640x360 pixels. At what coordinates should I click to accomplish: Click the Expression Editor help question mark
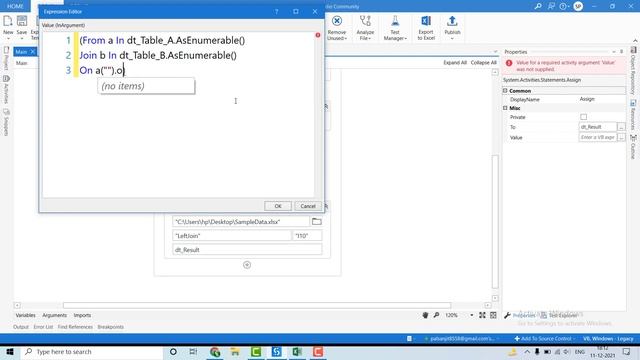point(276,11)
